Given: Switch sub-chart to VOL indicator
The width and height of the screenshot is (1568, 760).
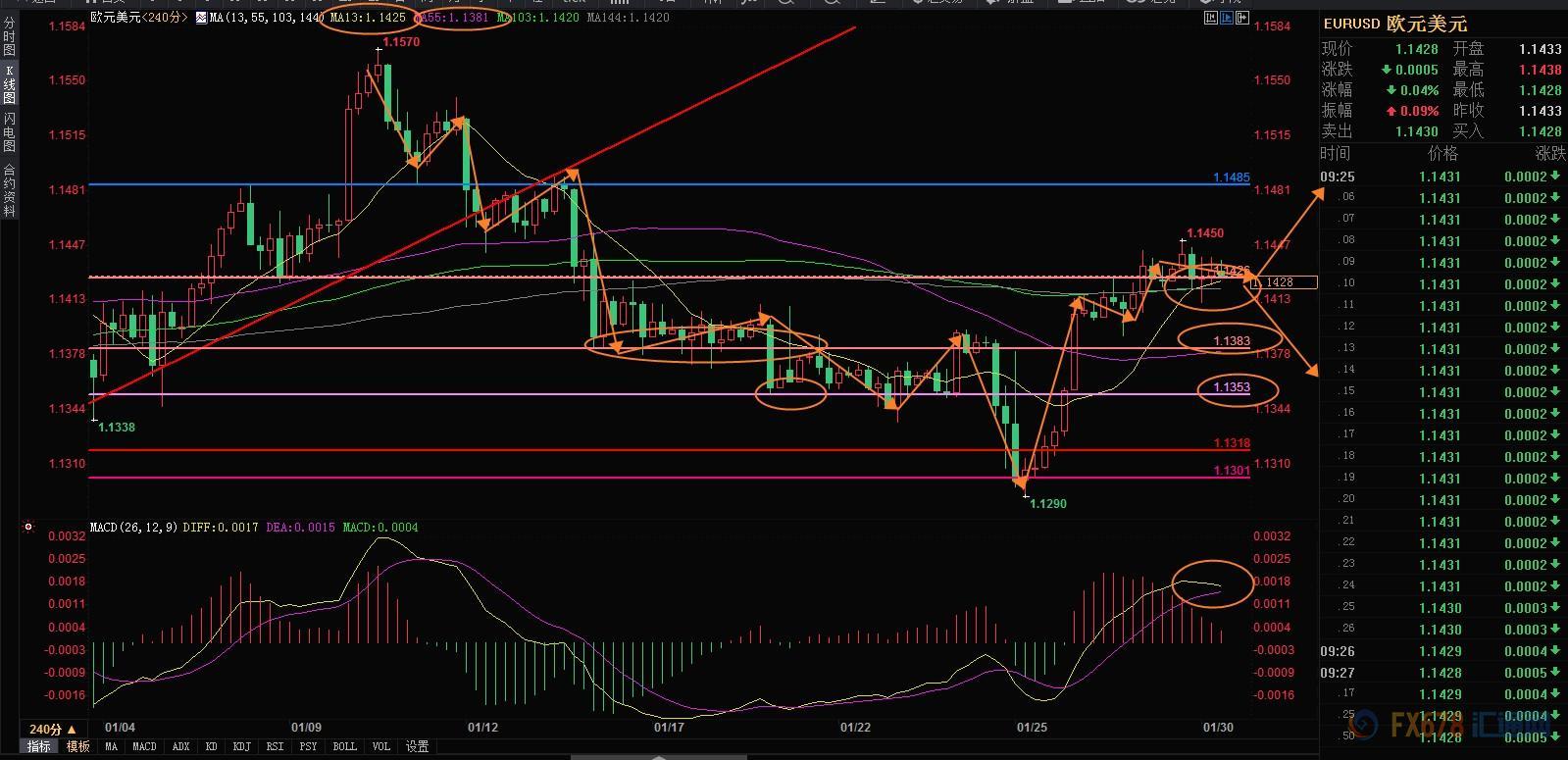Looking at the screenshot, I should pos(381,747).
